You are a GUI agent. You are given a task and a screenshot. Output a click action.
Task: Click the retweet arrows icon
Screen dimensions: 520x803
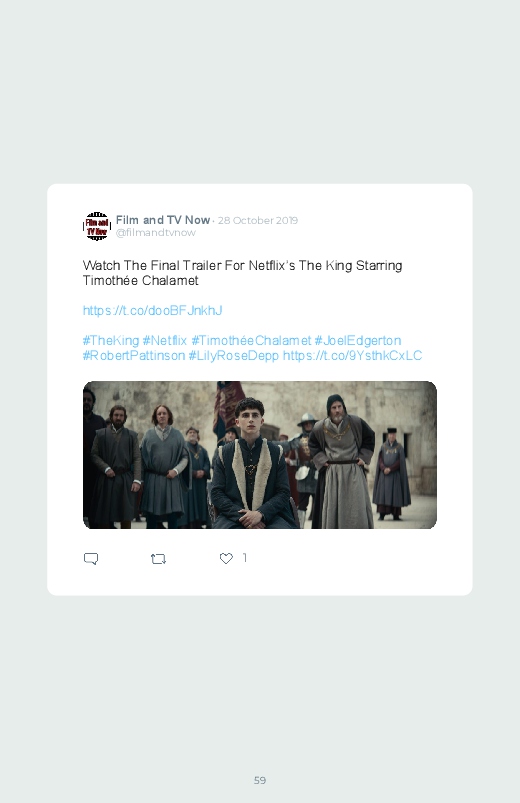tap(158, 559)
